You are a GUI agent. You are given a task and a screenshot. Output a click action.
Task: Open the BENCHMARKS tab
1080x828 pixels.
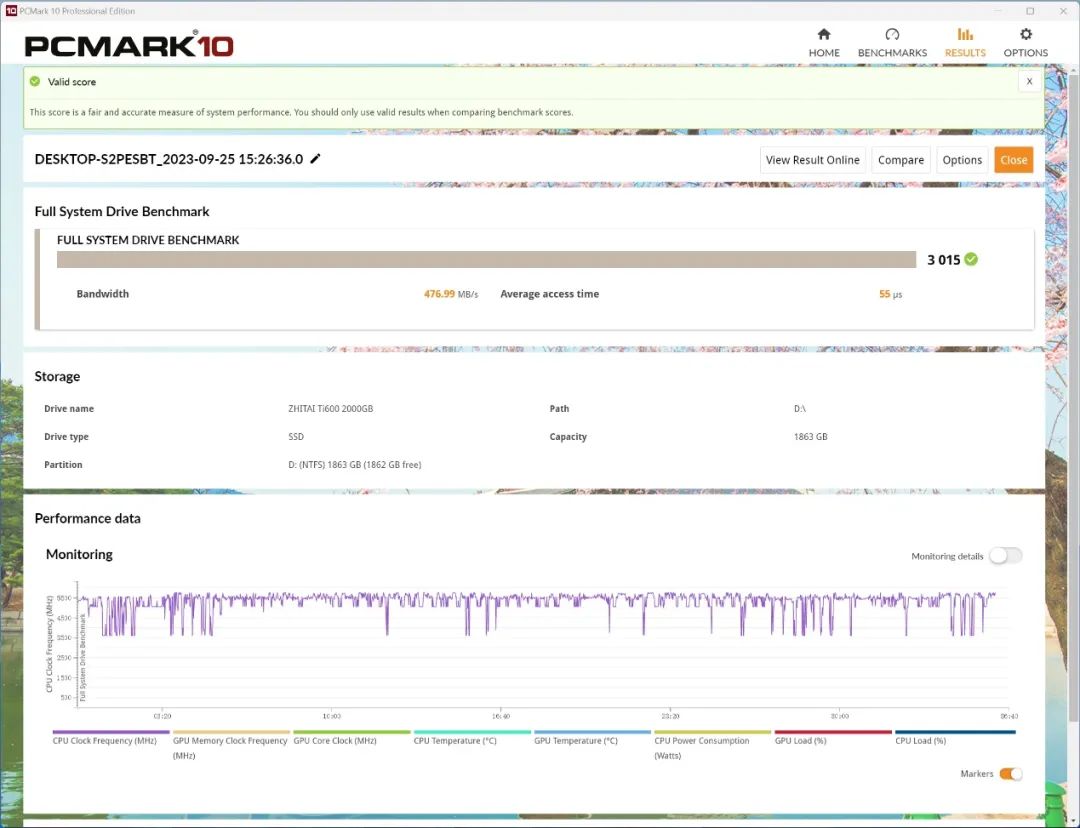(x=892, y=42)
